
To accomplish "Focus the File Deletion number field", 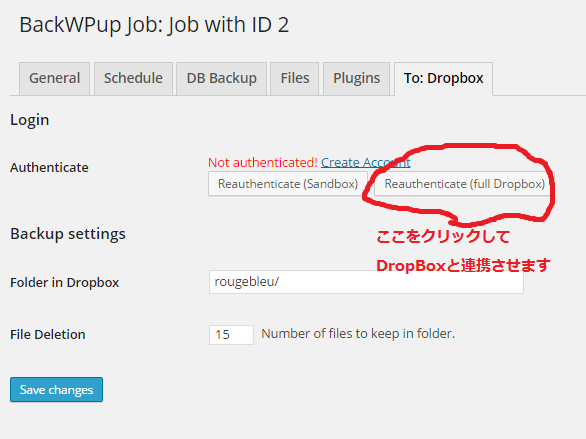I will [231, 334].
